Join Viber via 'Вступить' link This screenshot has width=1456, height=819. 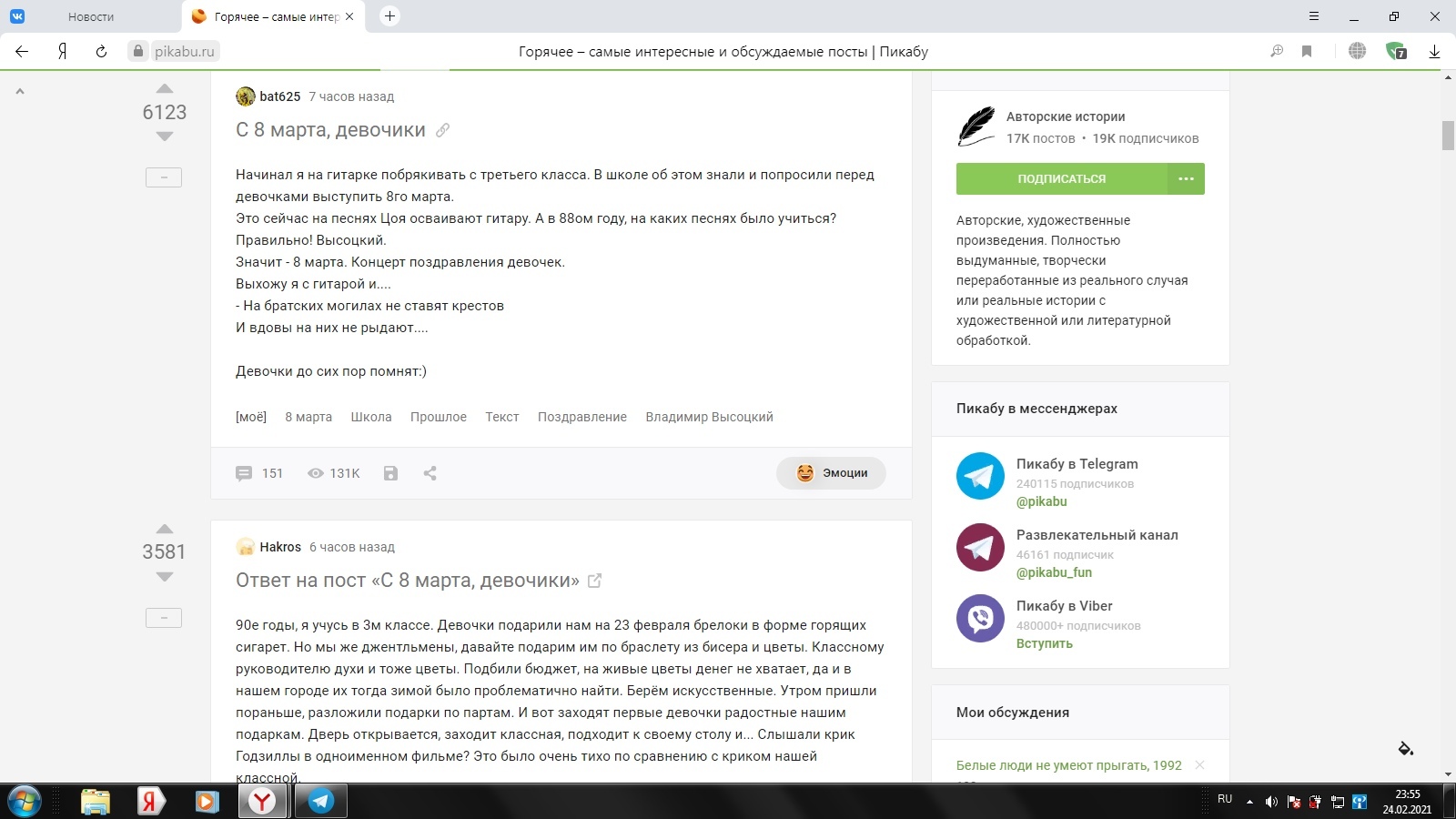(x=1045, y=643)
